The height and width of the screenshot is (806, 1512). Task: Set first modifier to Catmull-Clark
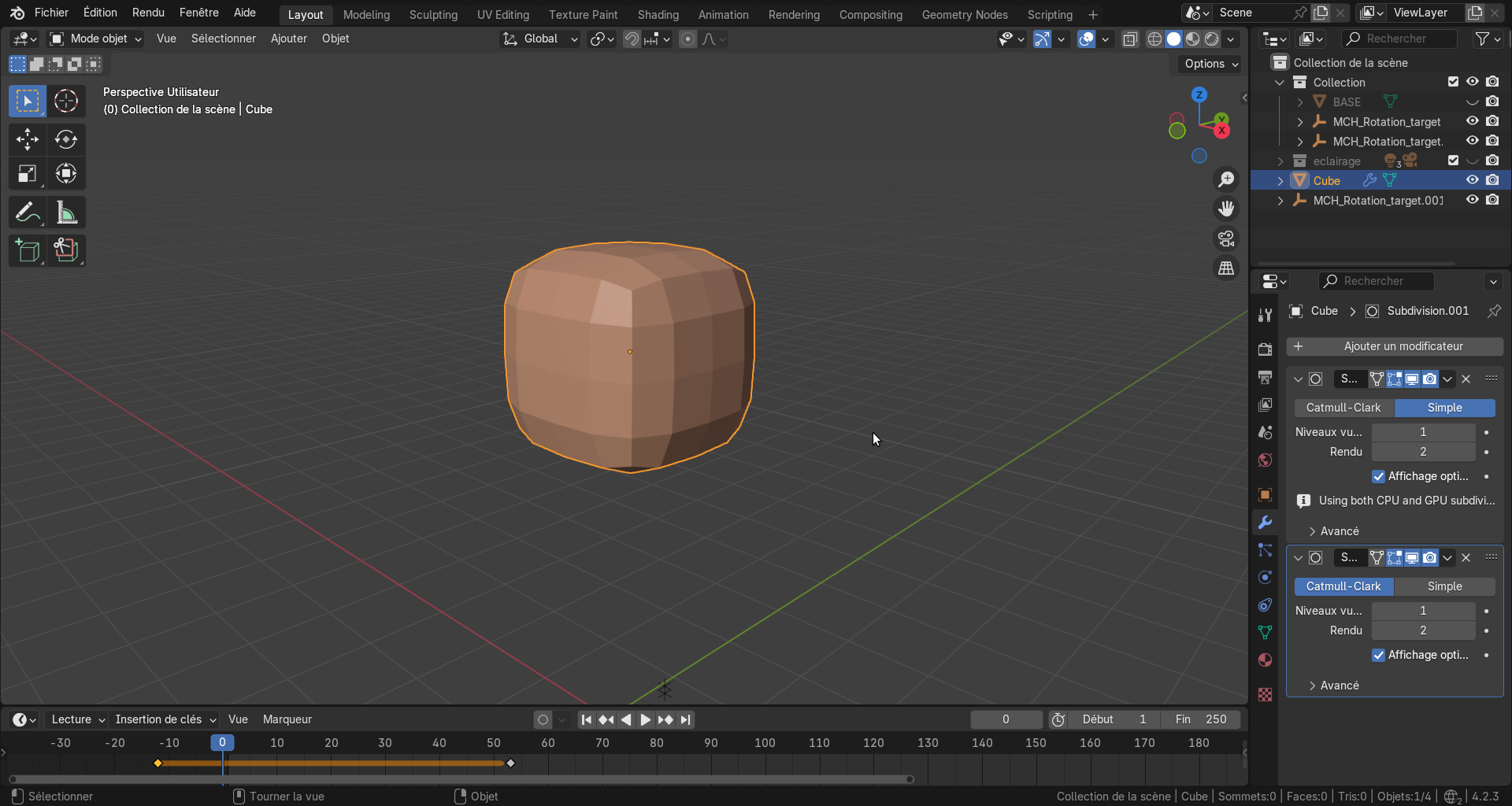pyautogui.click(x=1343, y=408)
